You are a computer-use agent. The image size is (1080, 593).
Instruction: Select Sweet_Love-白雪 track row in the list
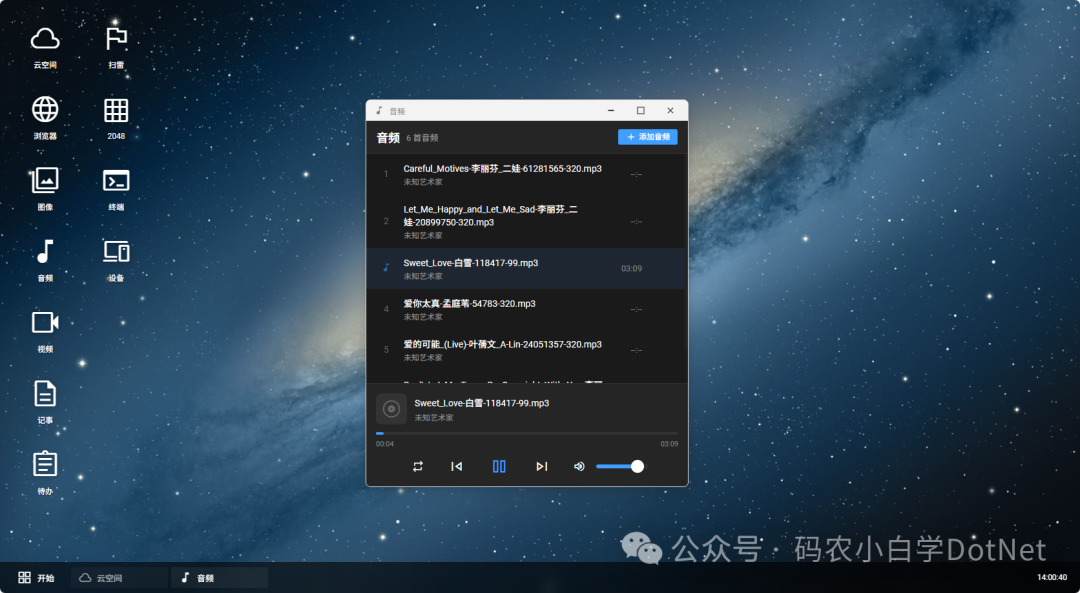(x=527, y=269)
